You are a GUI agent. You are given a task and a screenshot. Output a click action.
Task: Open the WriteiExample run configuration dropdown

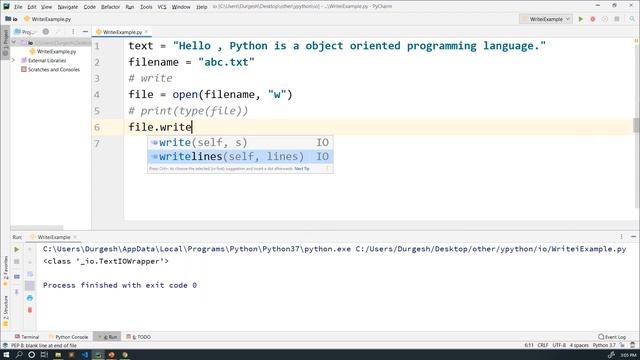[x=546, y=19]
